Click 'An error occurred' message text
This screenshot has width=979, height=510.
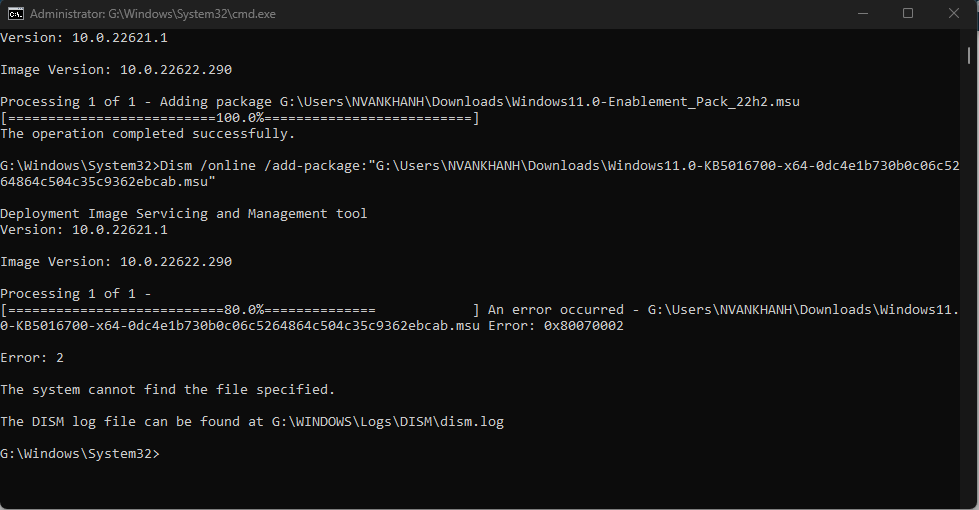tap(556, 310)
